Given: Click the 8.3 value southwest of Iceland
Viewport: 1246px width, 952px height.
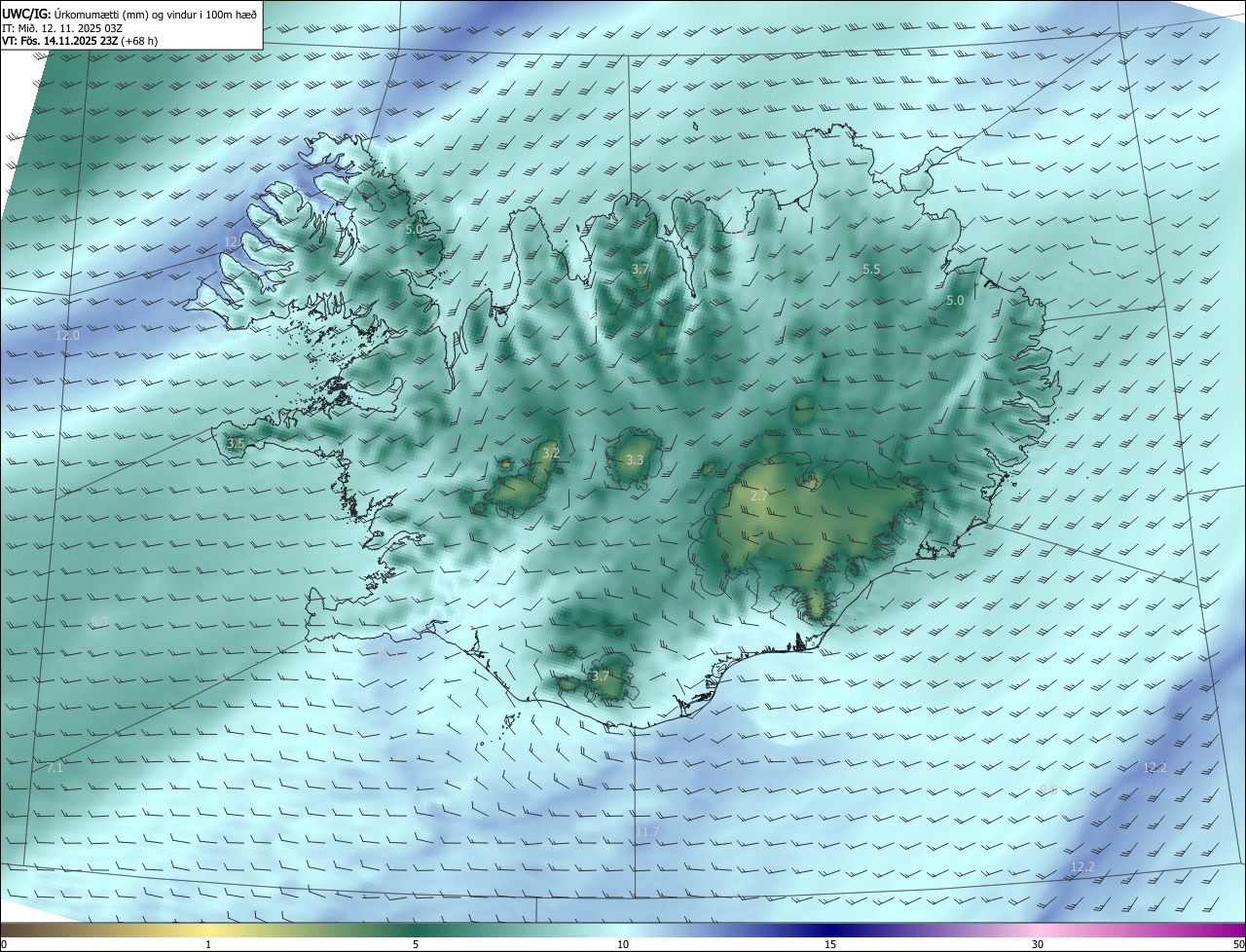Looking at the screenshot, I should pyautogui.click(x=99, y=621).
